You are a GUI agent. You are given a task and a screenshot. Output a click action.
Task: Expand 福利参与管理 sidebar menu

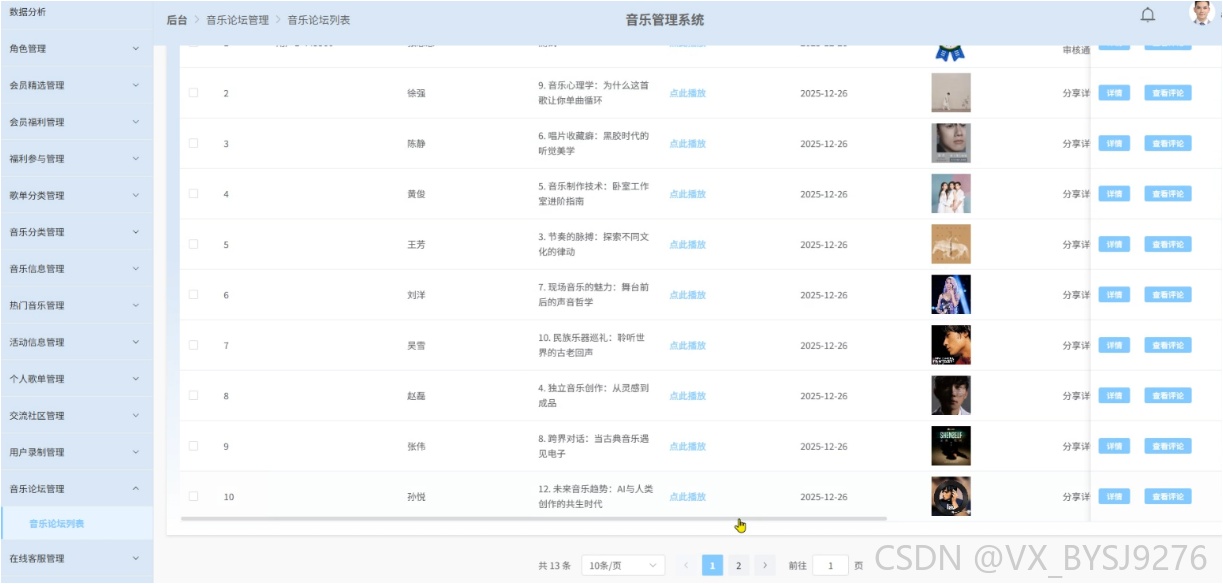76,158
